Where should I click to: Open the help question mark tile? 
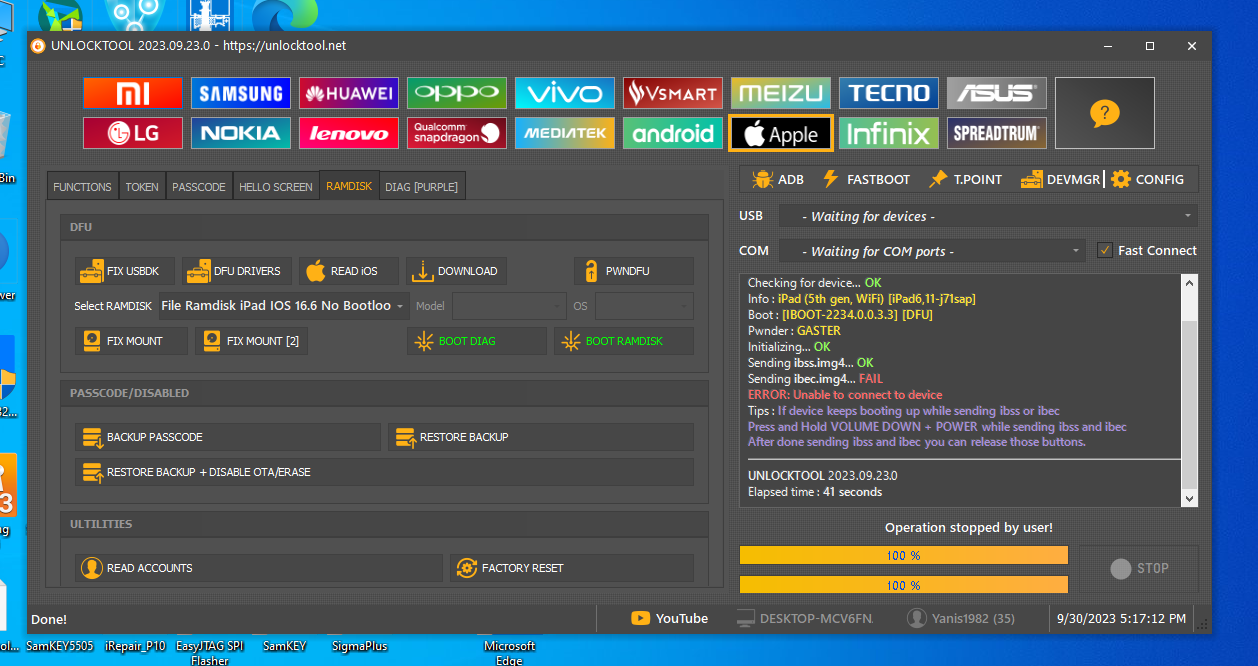(x=1105, y=113)
